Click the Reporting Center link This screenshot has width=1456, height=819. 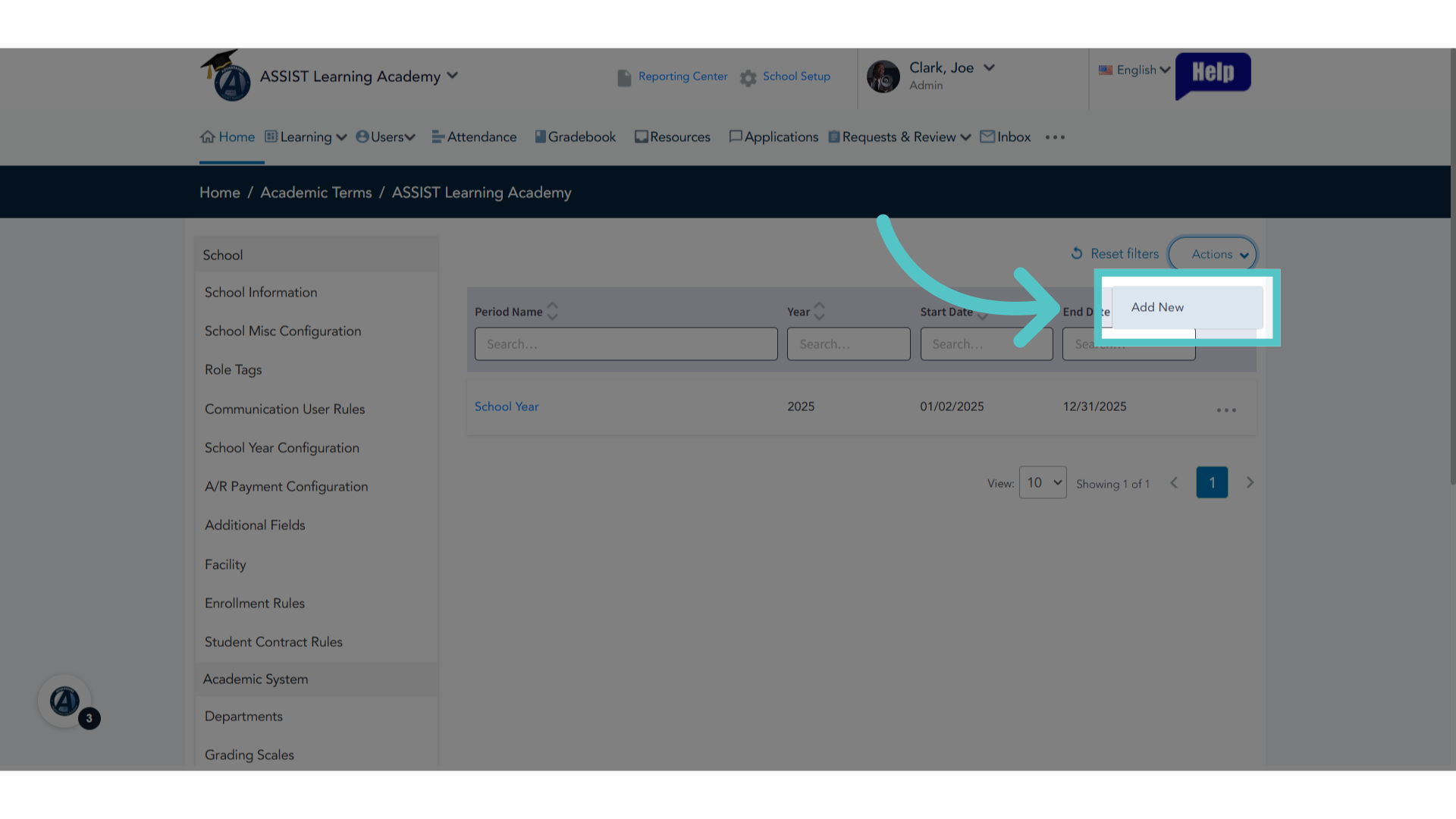click(x=682, y=77)
